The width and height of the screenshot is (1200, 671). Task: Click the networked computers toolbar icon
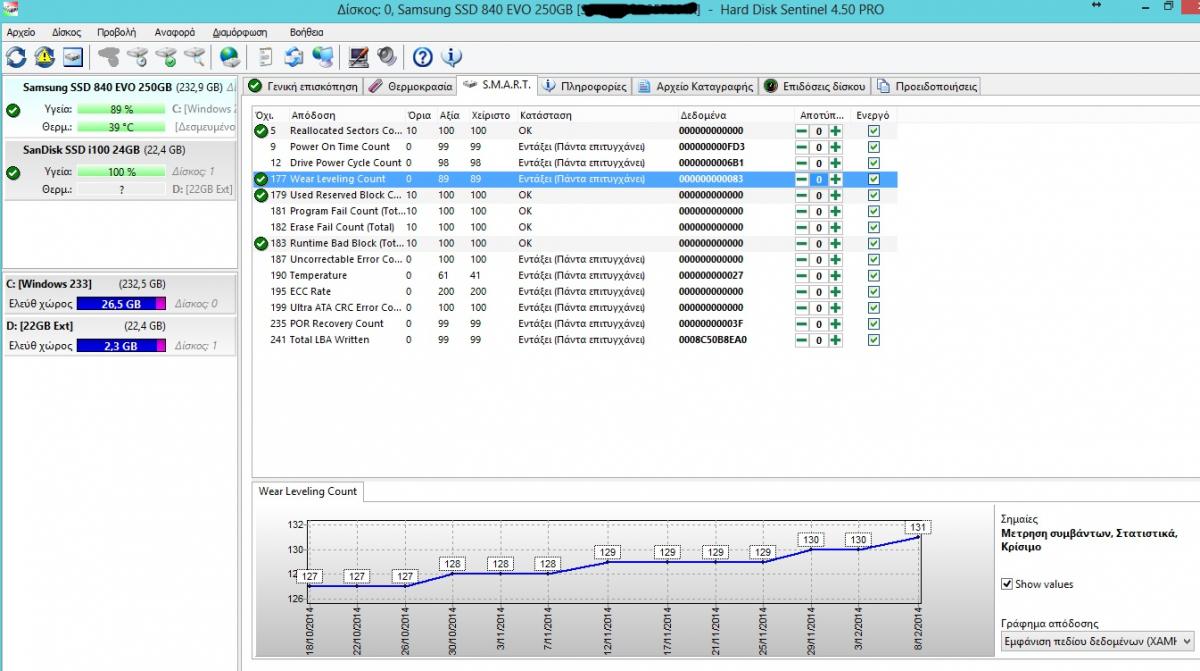[x=323, y=57]
